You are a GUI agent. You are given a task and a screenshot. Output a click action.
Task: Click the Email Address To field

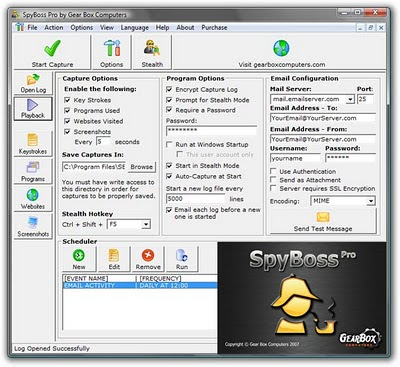pos(323,118)
